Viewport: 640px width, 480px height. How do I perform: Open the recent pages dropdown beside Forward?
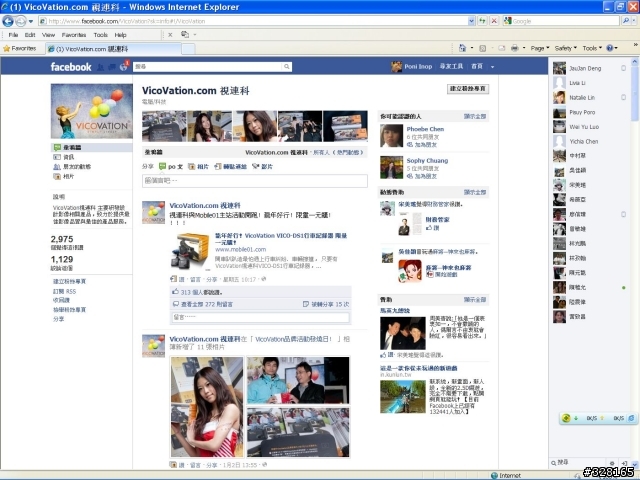pyautogui.click(x=31, y=21)
